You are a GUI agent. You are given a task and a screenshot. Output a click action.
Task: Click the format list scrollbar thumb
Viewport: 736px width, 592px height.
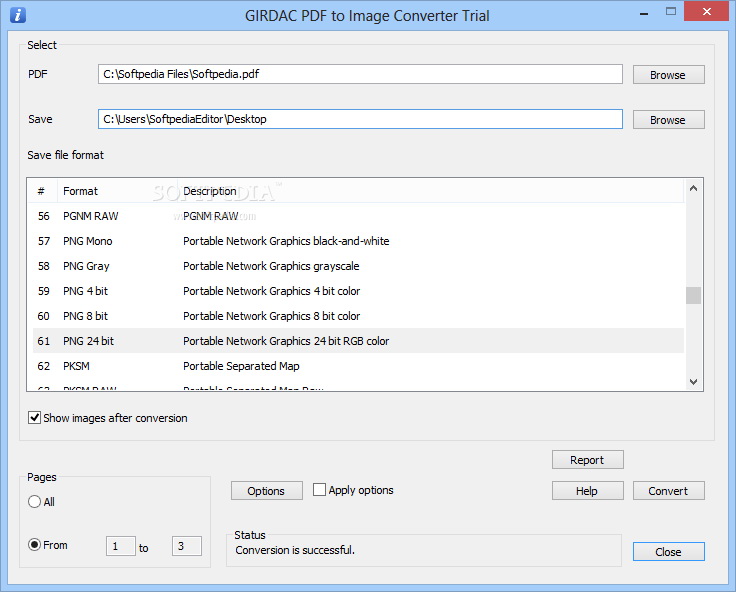(693, 296)
